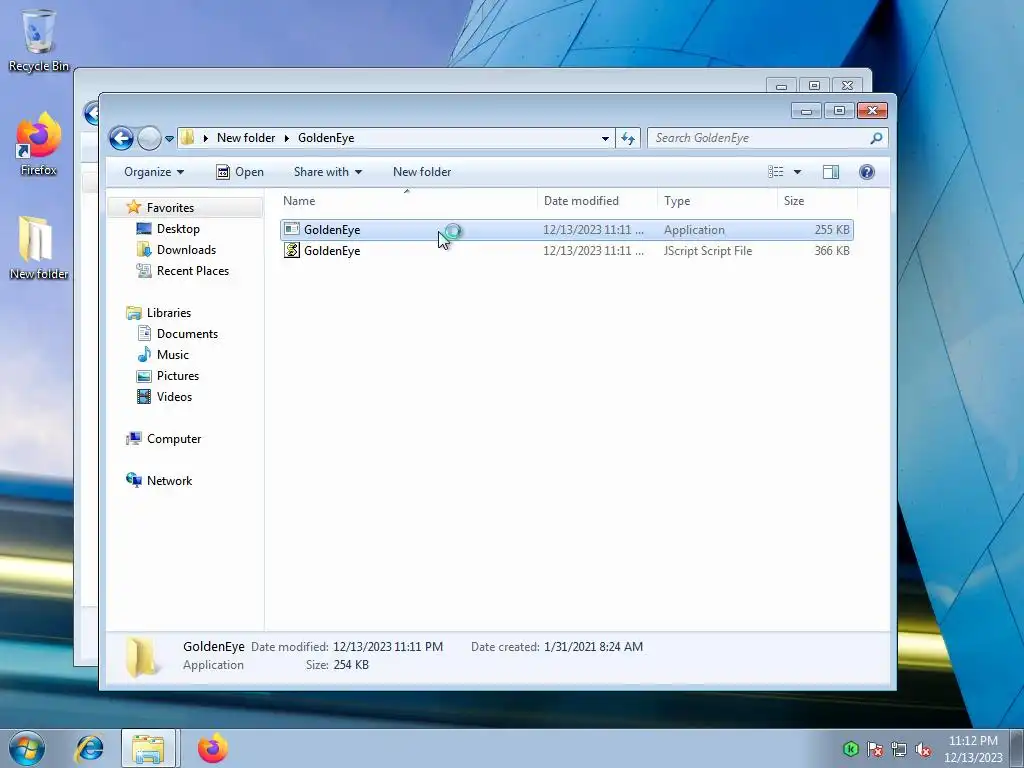Open network tray icon

tap(899, 749)
